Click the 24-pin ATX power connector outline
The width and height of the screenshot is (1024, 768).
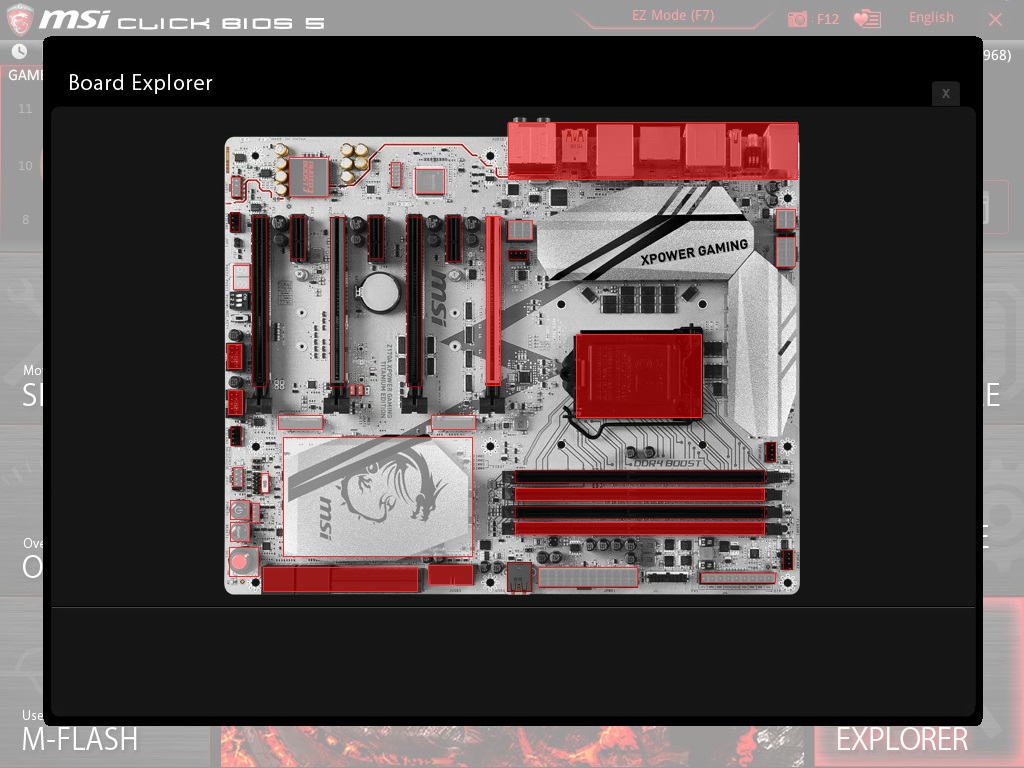587,577
